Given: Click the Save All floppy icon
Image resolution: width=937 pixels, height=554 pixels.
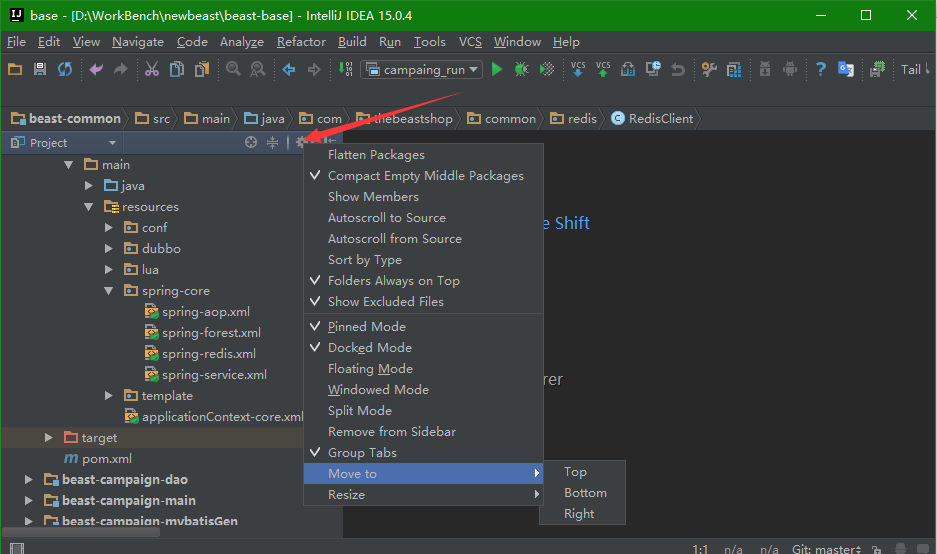Looking at the screenshot, I should click(40, 69).
